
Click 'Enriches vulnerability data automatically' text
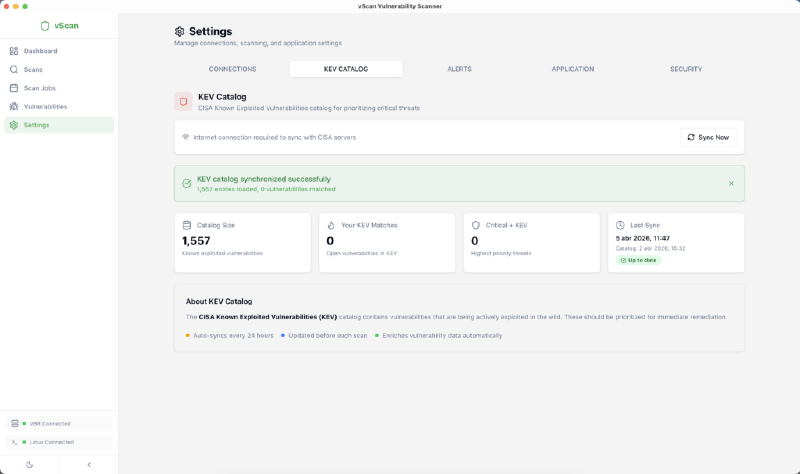(442, 336)
